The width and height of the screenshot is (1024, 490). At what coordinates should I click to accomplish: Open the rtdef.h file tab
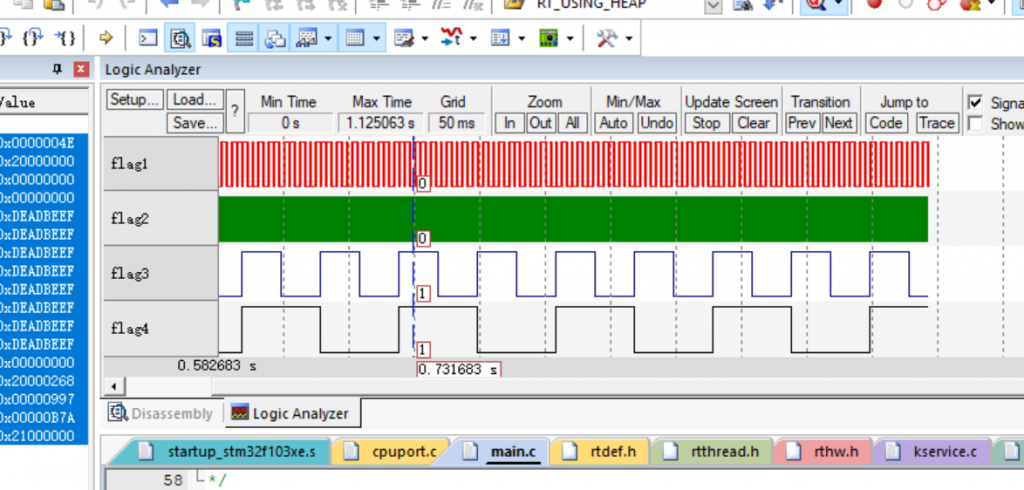601,451
